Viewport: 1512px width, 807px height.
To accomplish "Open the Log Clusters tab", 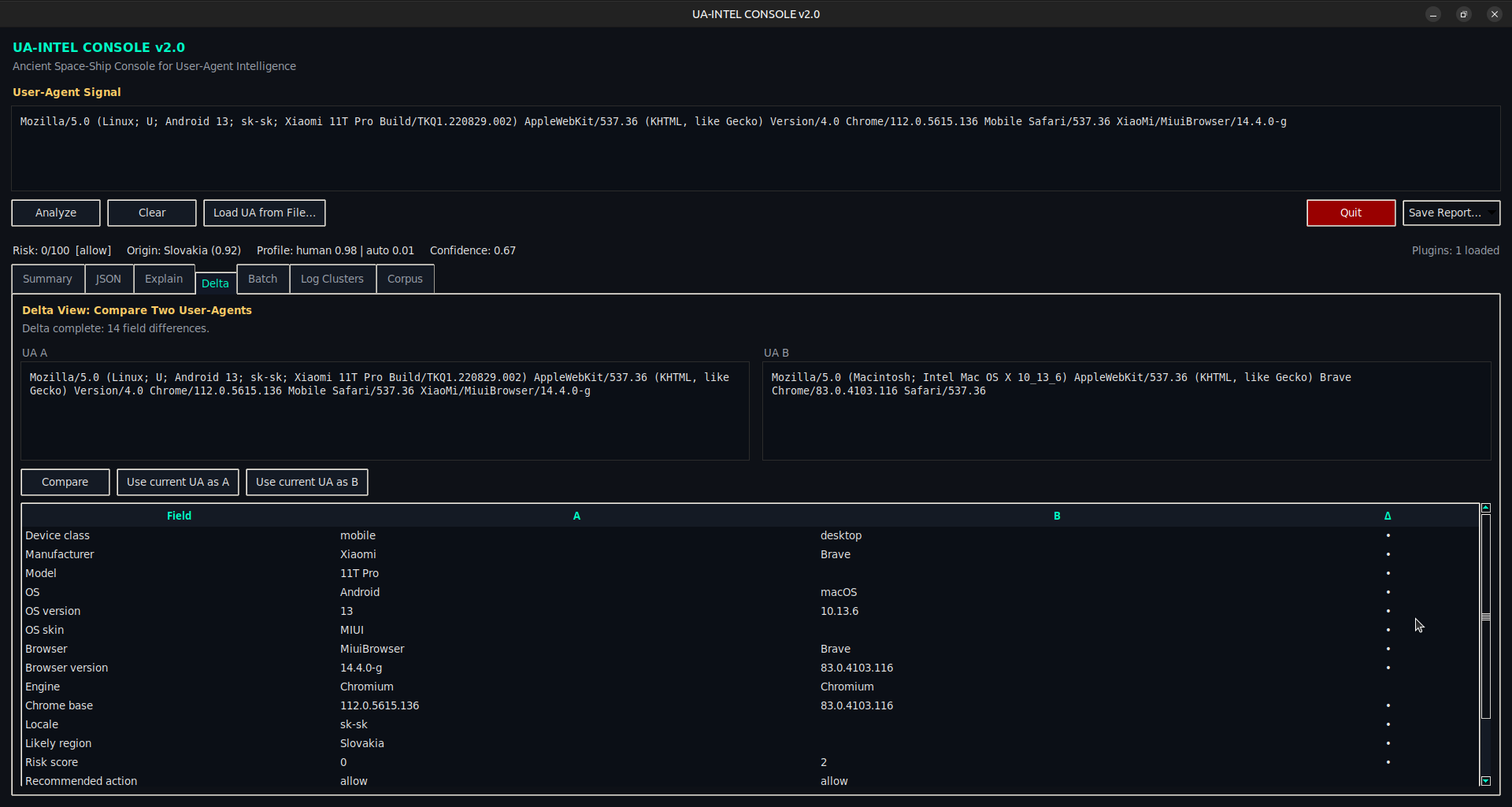I will click(x=332, y=279).
